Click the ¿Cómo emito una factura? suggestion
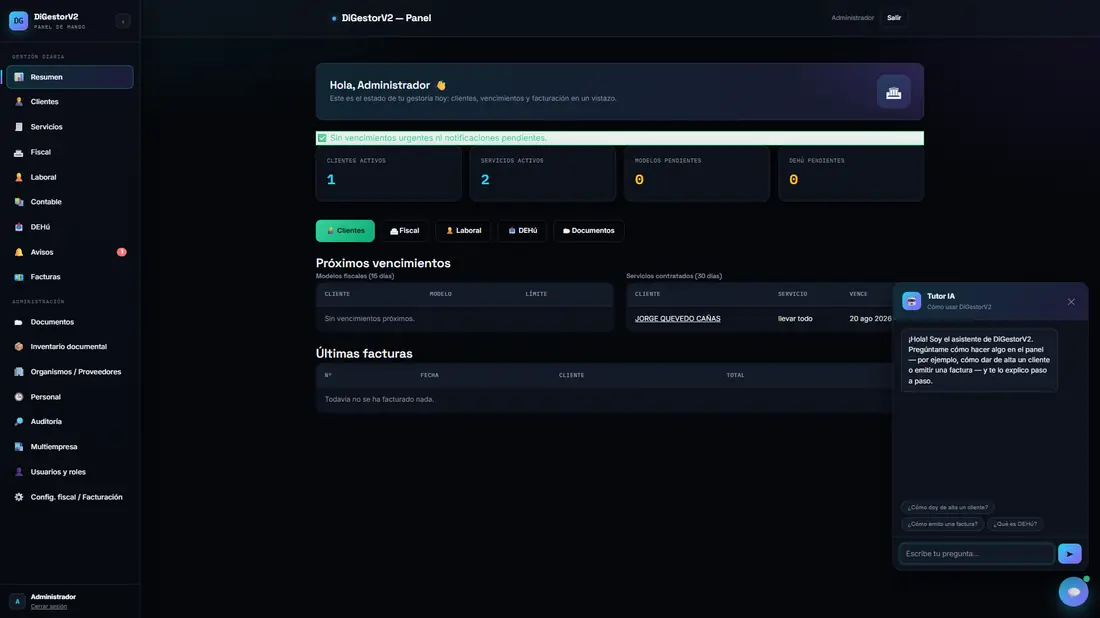The image size is (1100, 618). click(942, 524)
